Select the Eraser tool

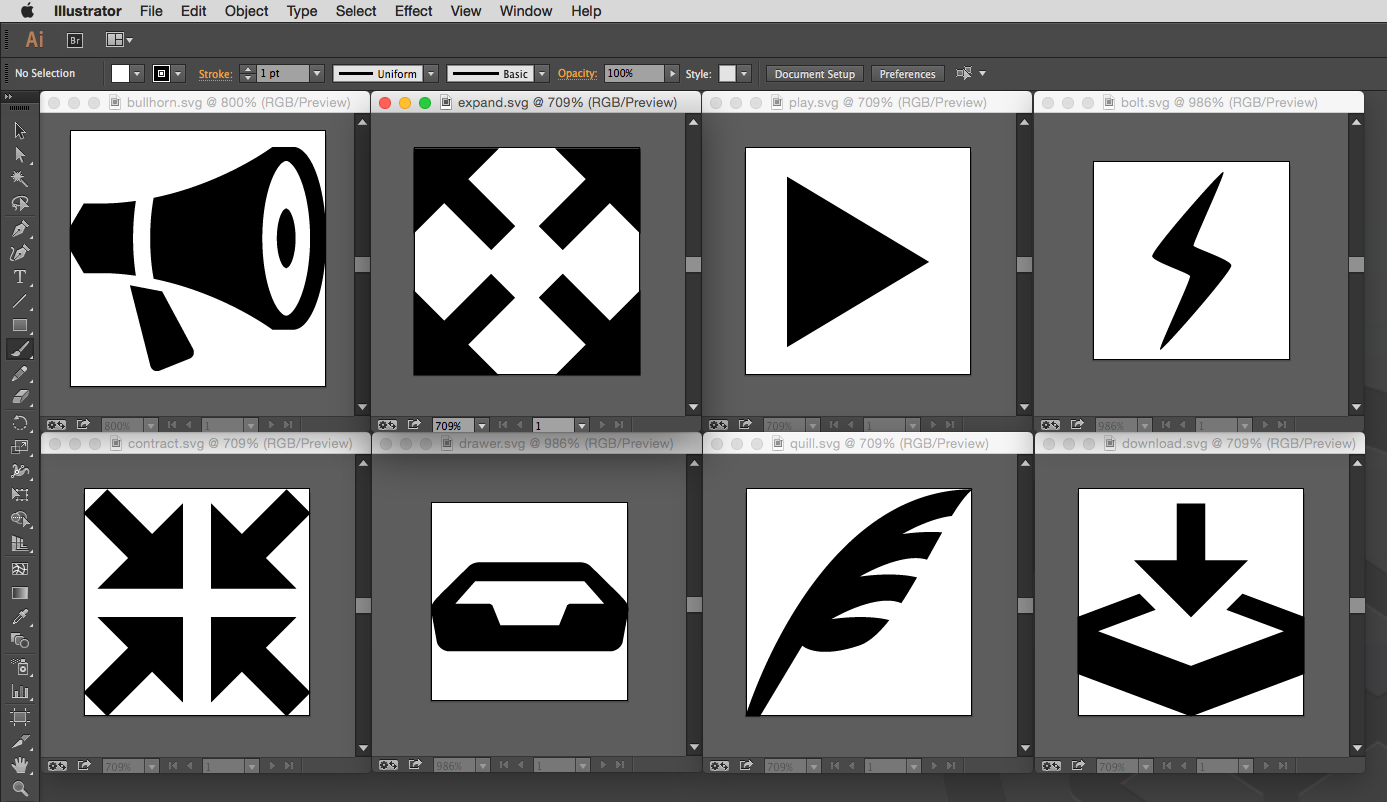coord(20,397)
